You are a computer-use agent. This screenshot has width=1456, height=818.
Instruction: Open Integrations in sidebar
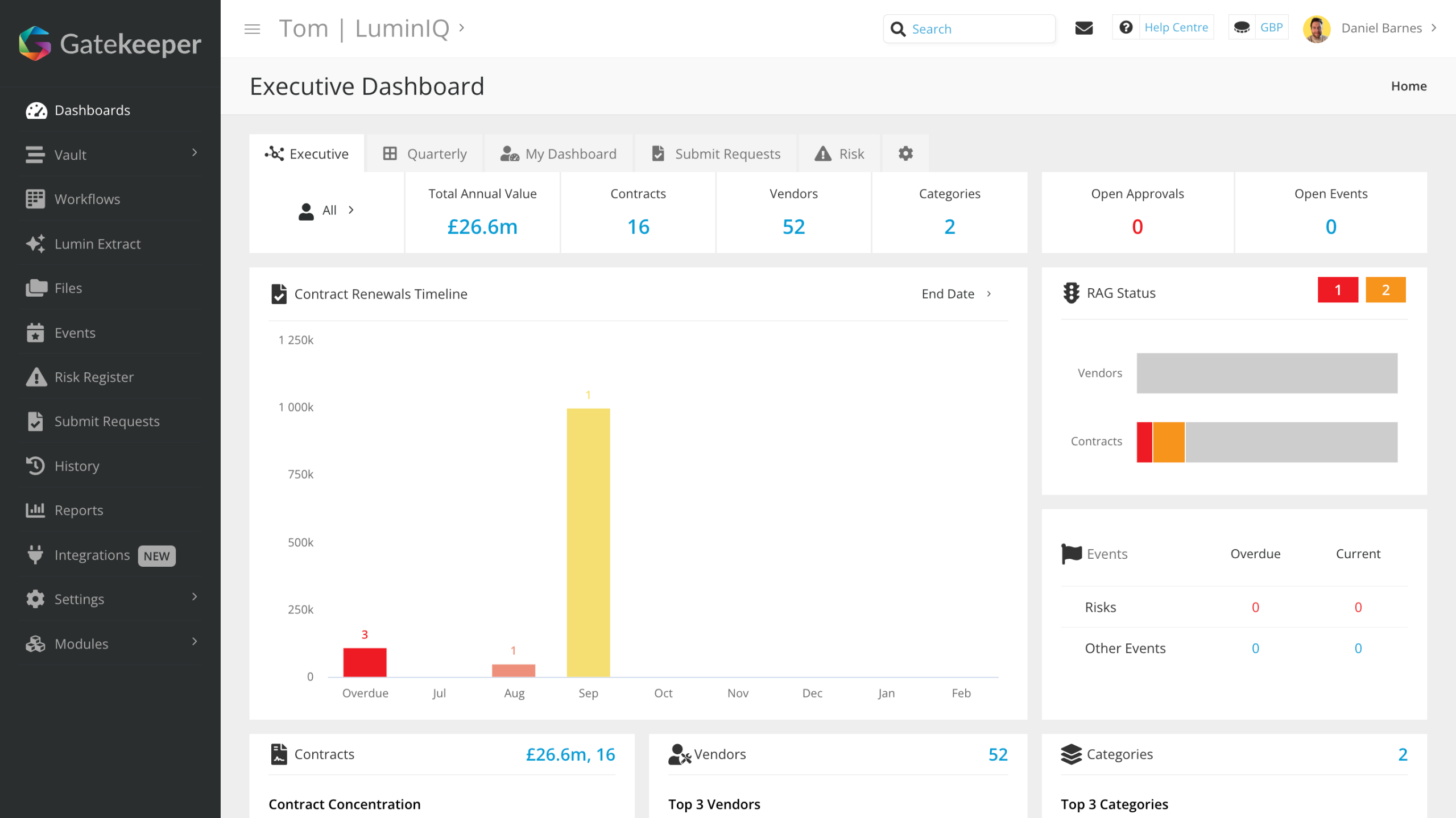pyautogui.click(x=92, y=555)
